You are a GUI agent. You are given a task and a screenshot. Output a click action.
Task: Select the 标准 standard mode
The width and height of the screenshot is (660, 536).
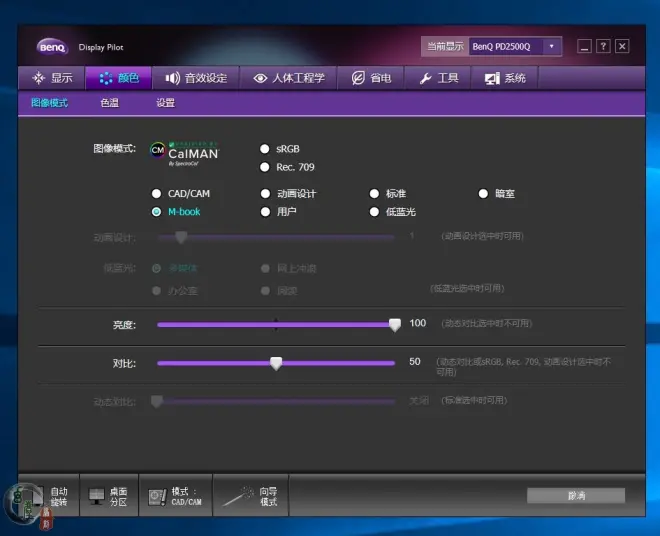[374, 194]
